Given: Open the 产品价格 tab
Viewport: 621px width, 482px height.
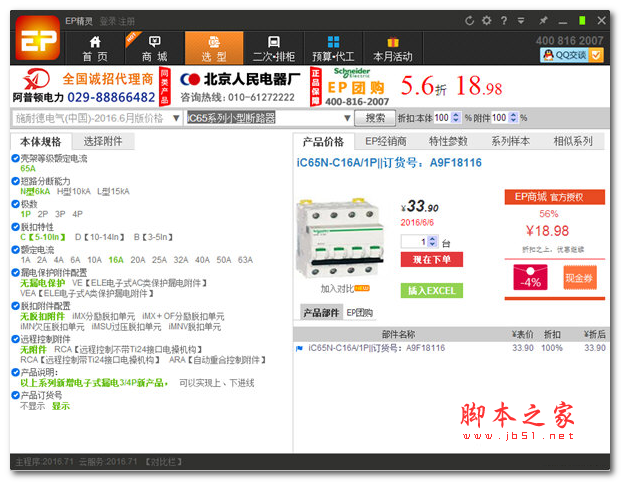Looking at the screenshot, I should click(x=324, y=142).
